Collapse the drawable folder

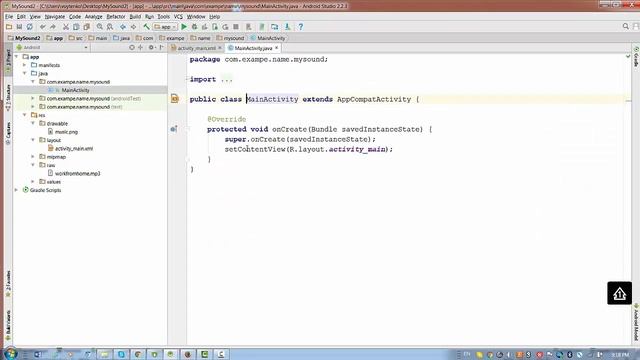coord(33,123)
